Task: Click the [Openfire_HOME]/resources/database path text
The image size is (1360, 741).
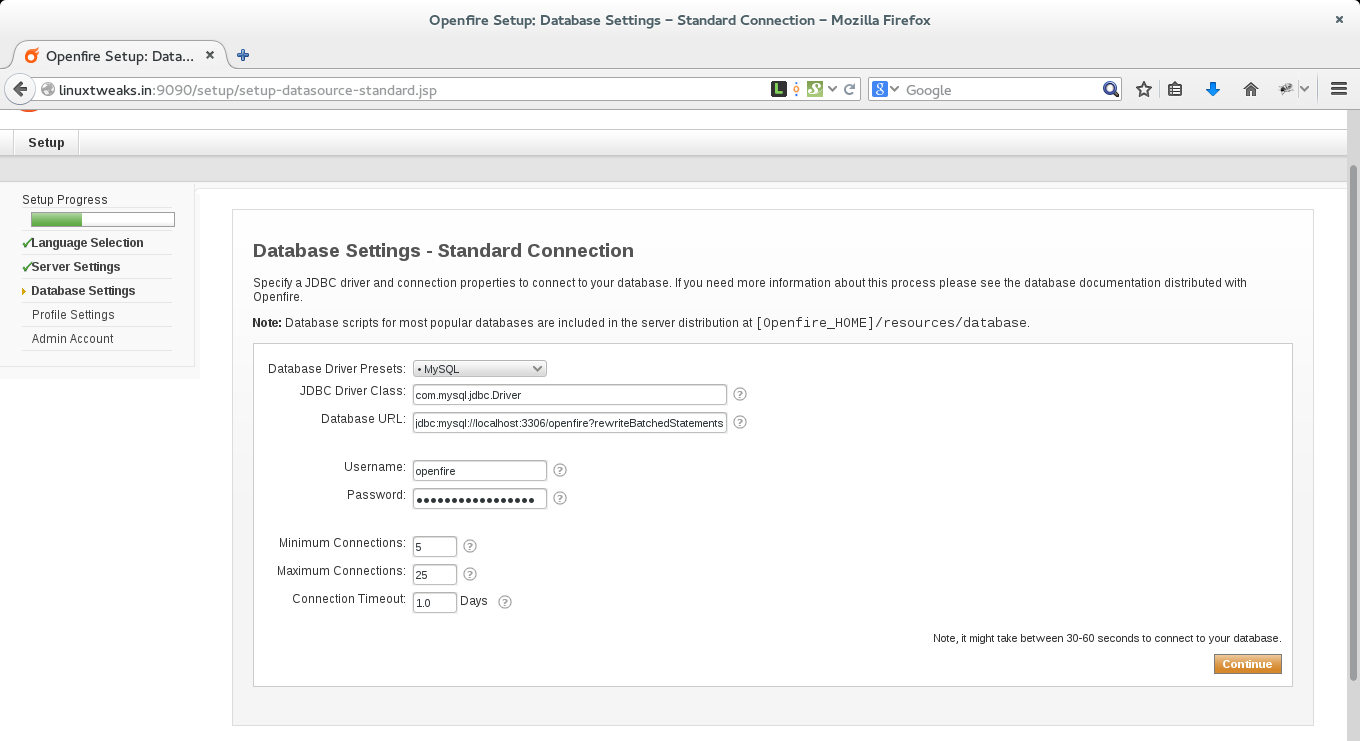Action: tap(891, 323)
